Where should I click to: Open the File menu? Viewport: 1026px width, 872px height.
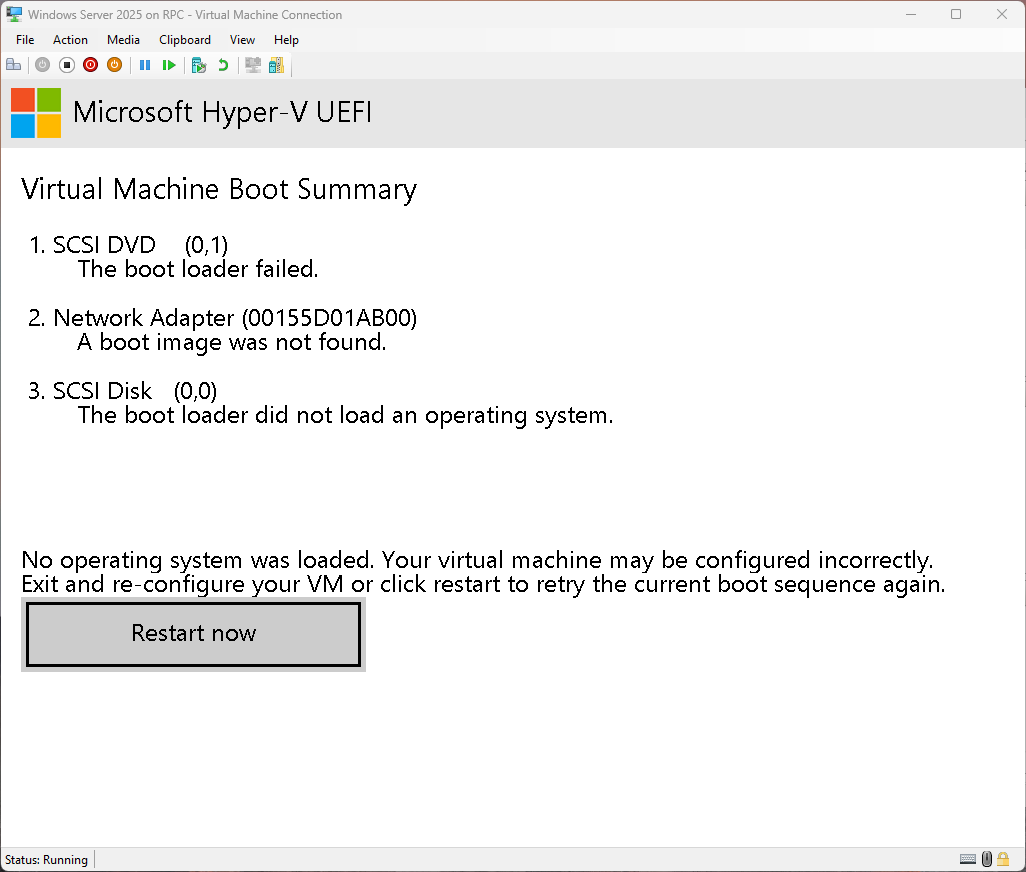pos(24,40)
